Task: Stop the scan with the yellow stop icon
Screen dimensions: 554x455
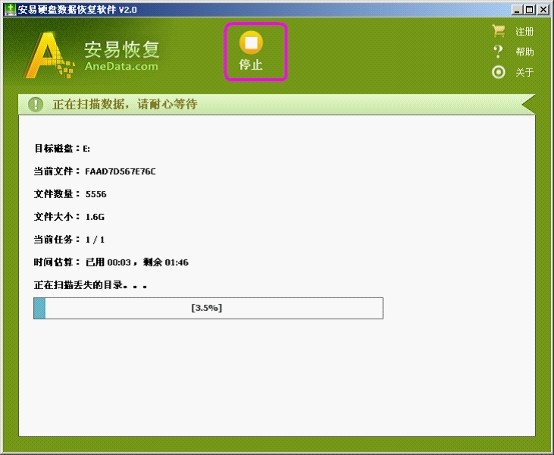Action: 251,42
